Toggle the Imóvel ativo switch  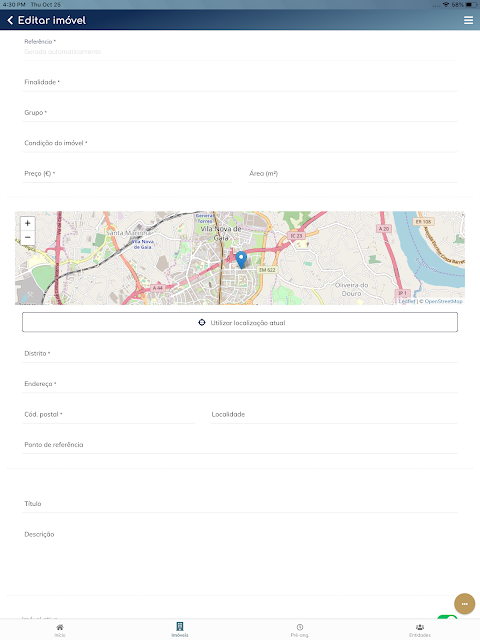(x=447, y=617)
